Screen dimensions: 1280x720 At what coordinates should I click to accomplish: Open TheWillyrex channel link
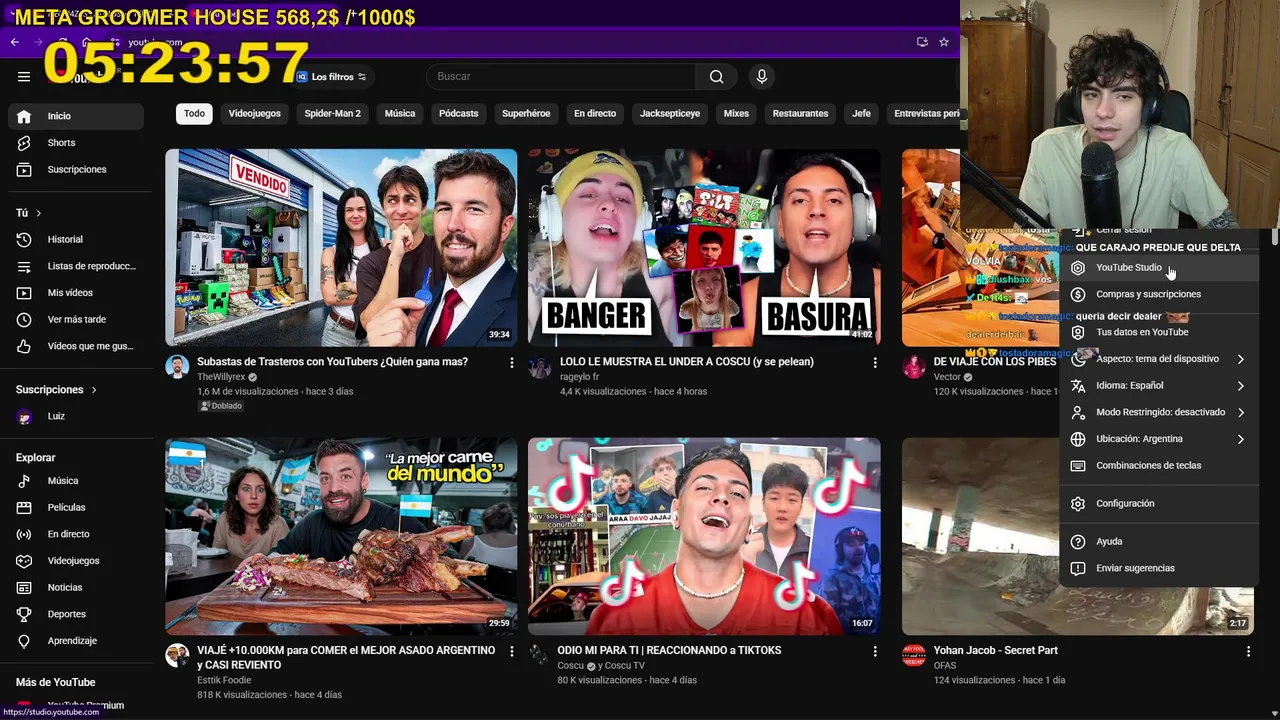(x=221, y=377)
